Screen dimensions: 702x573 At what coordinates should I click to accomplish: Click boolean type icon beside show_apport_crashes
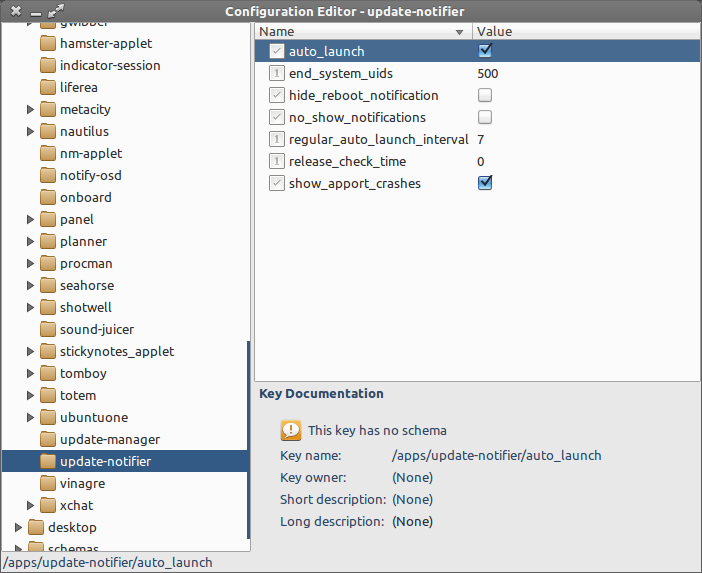pos(277,183)
